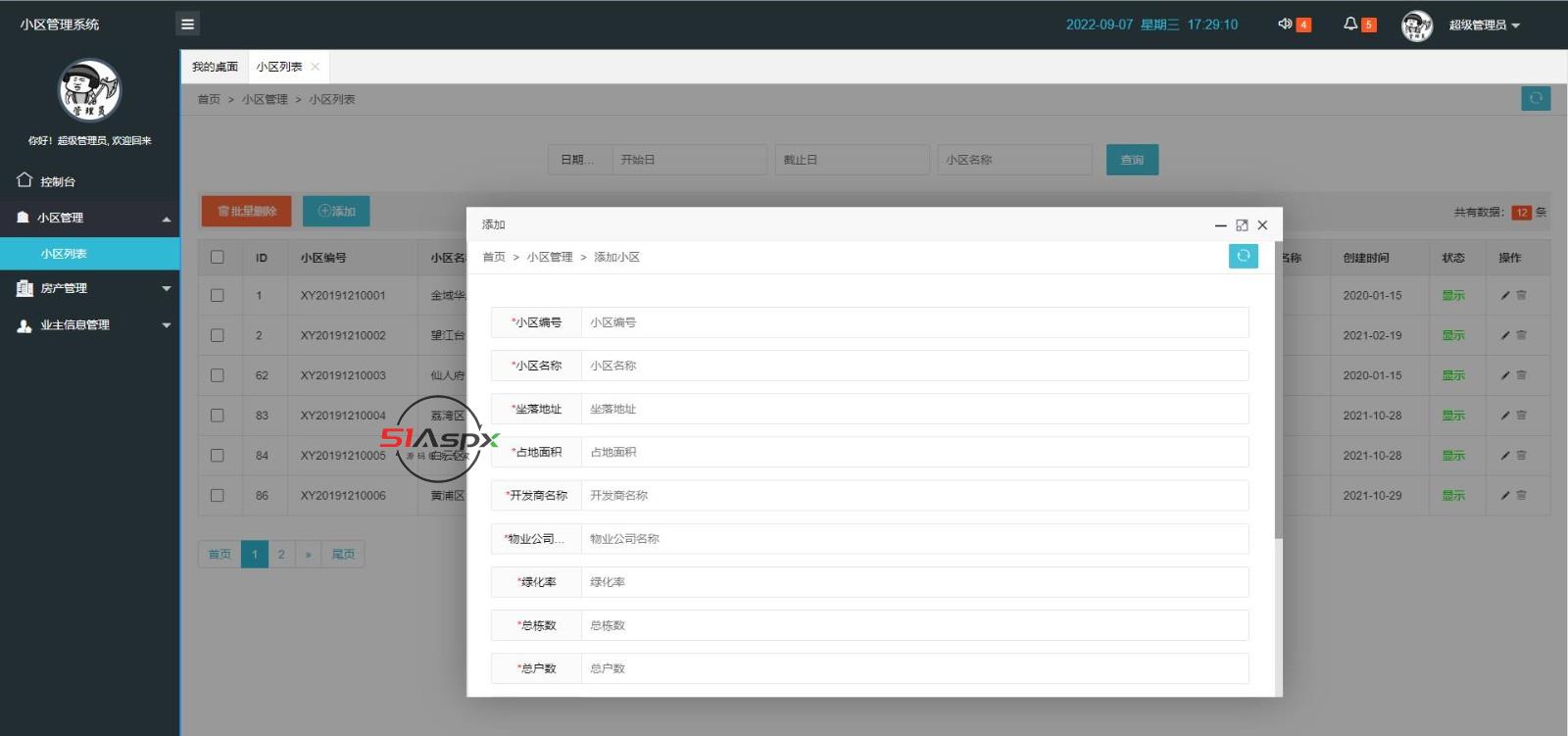Click the 添加 button above the table
Viewport: 1568px width, 736px height.
click(x=336, y=211)
